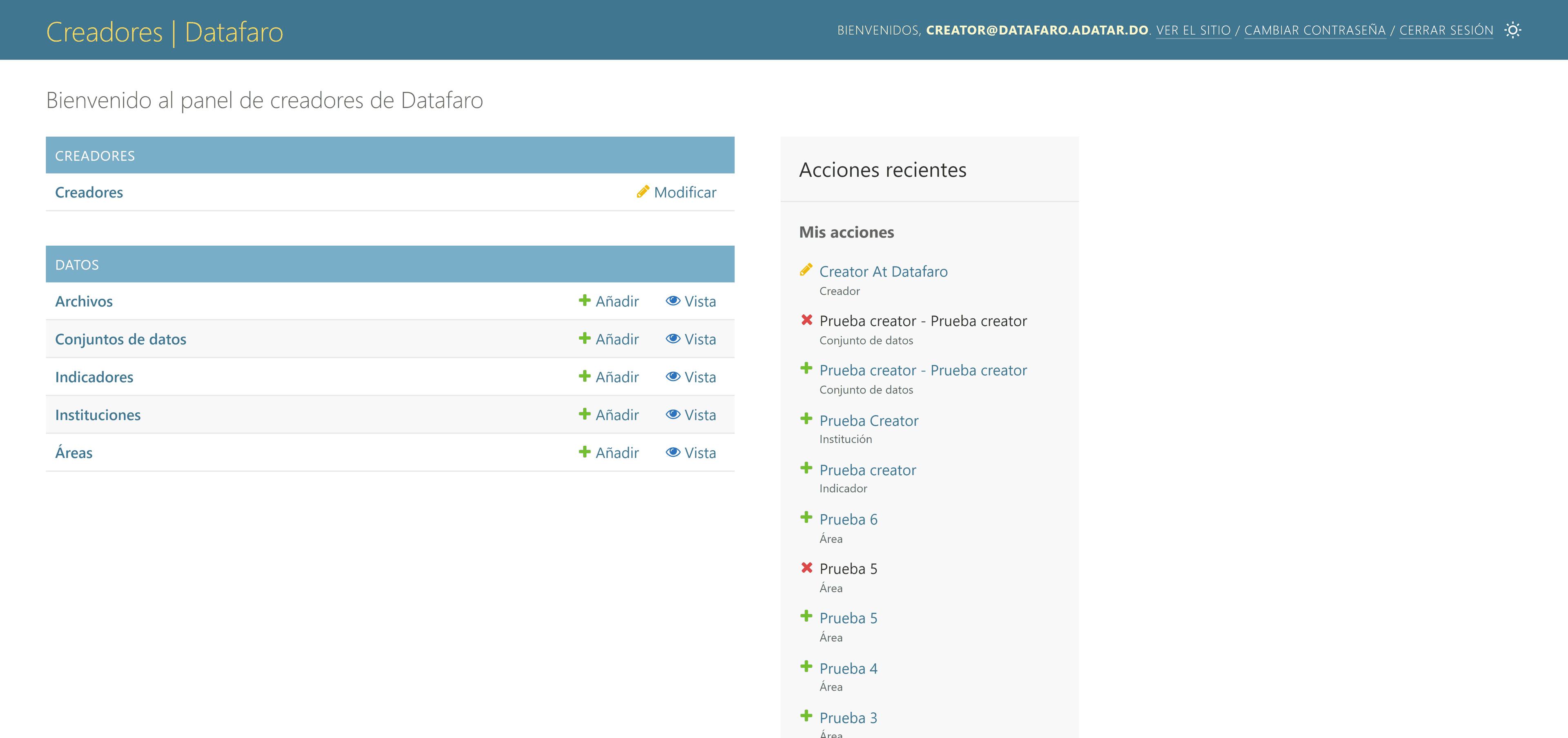Click red X icon beside Prueba 5
Image resolution: width=1568 pixels, height=738 pixels.
coord(806,567)
